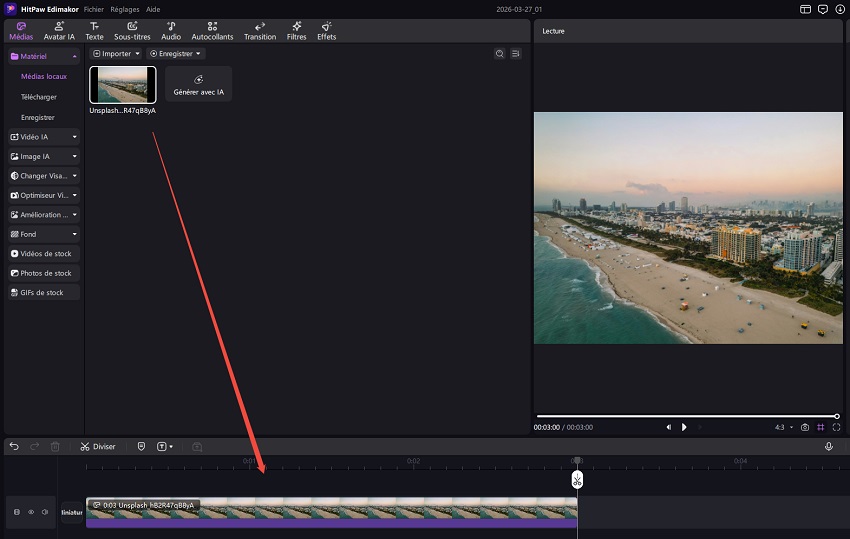Toggle track visibility eye icon

click(x=31, y=512)
